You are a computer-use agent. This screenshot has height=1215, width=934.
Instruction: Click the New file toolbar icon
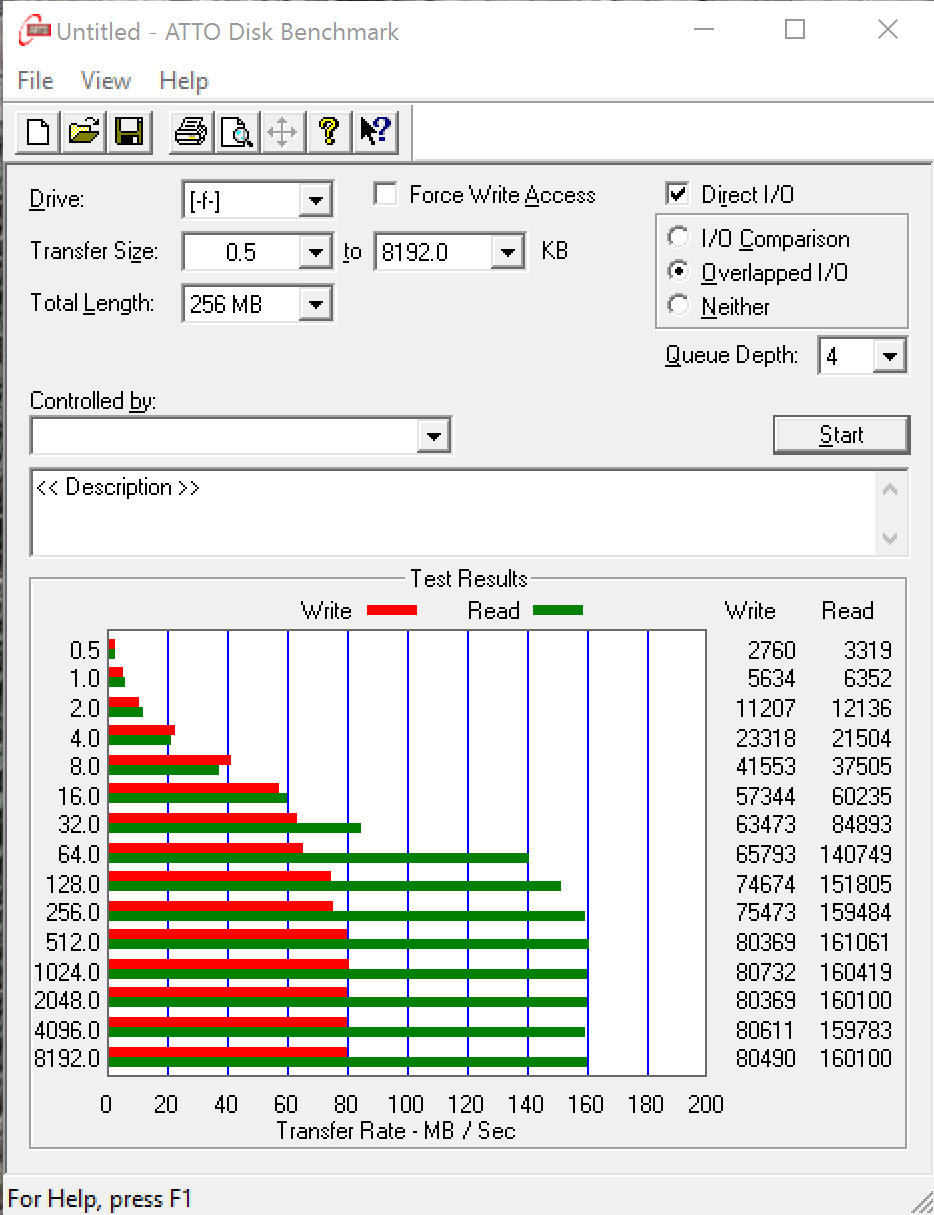coord(38,131)
